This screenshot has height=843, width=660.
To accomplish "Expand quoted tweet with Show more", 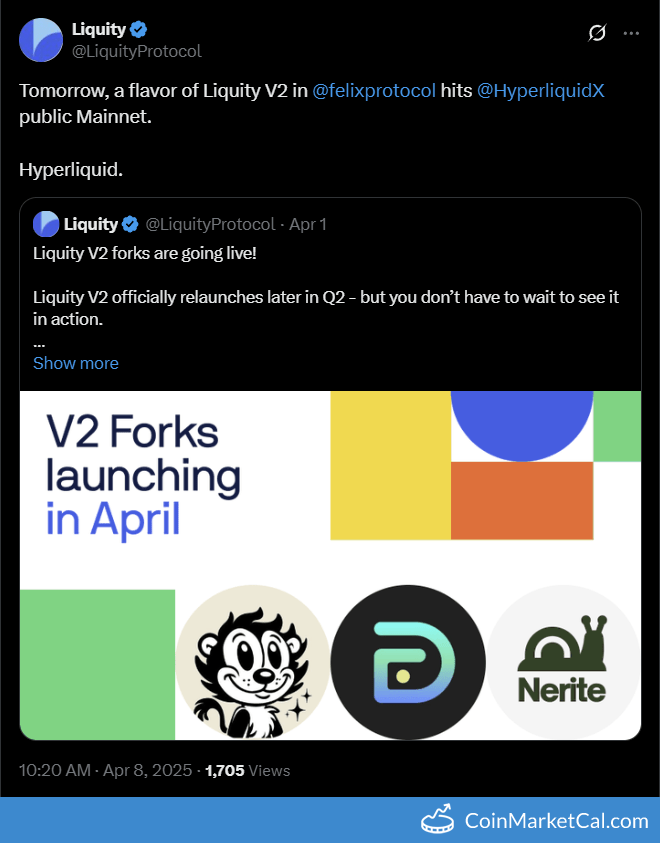I will (x=76, y=363).
